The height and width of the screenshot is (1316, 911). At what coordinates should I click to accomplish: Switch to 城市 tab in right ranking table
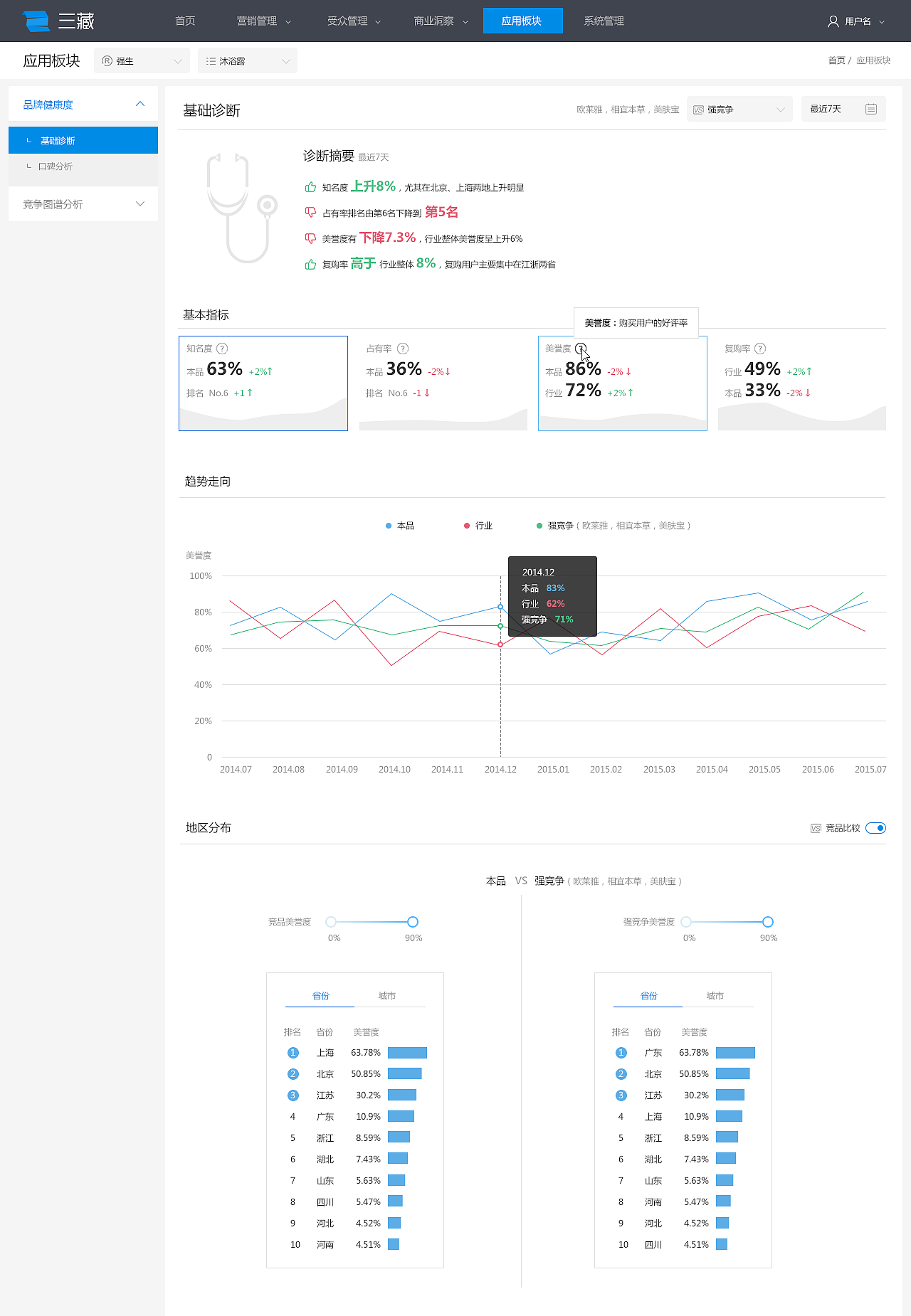coord(715,996)
